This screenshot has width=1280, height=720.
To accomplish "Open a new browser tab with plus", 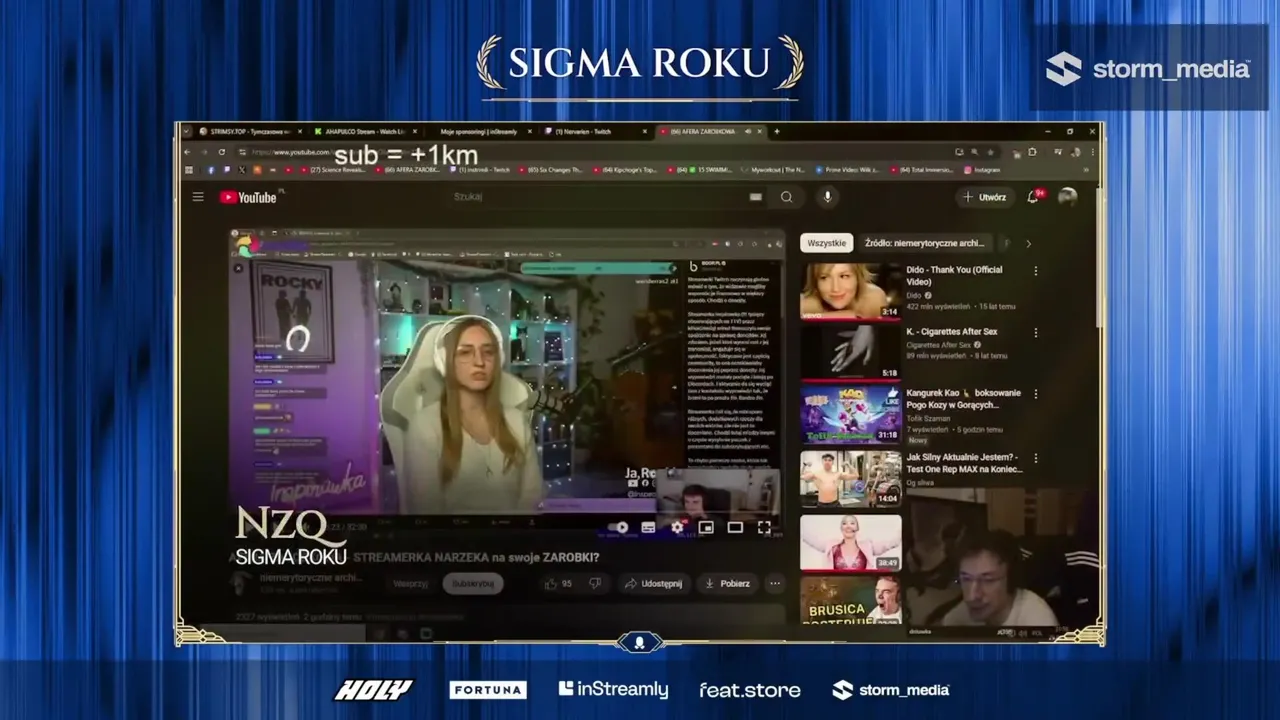I will (x=777, y=131).
